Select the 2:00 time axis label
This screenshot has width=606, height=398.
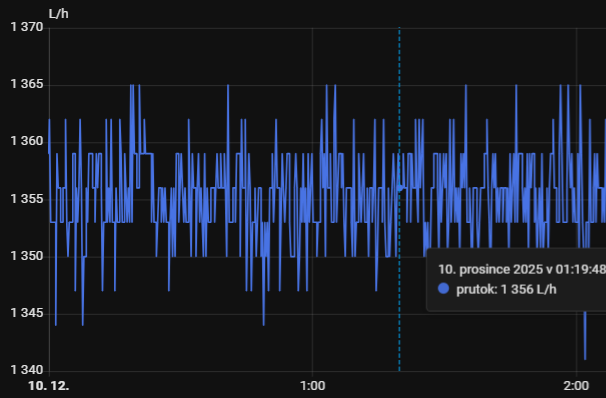coord(576,386)
